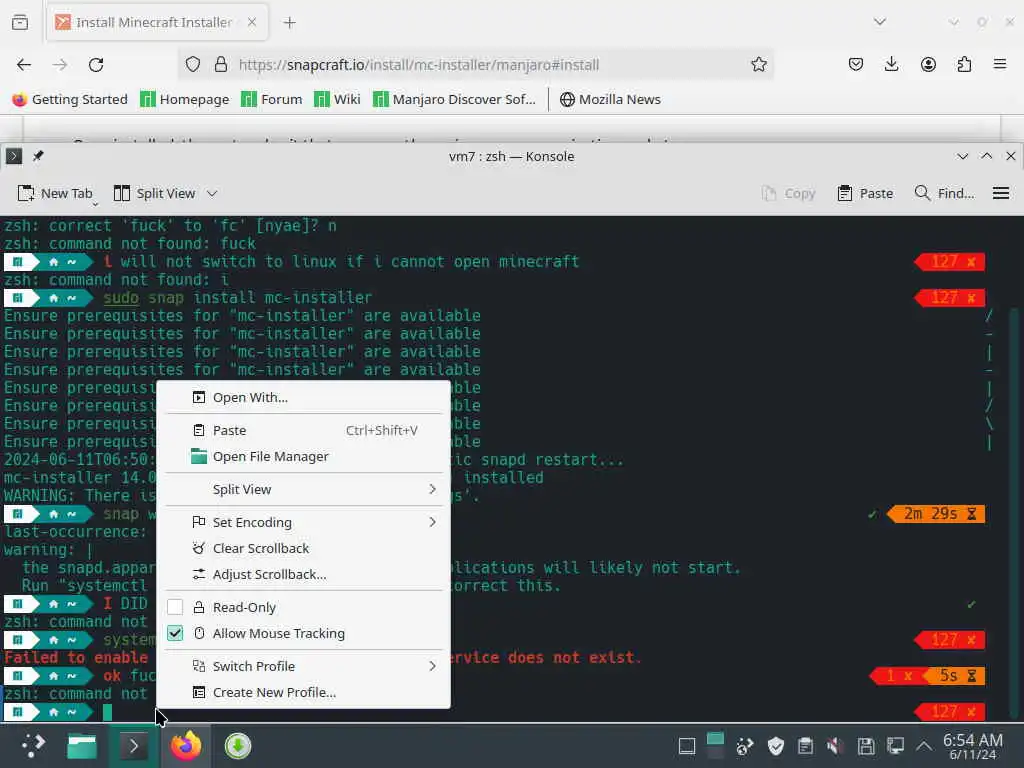
Task: Open Mozilla News bookmark
Action: 611,99
